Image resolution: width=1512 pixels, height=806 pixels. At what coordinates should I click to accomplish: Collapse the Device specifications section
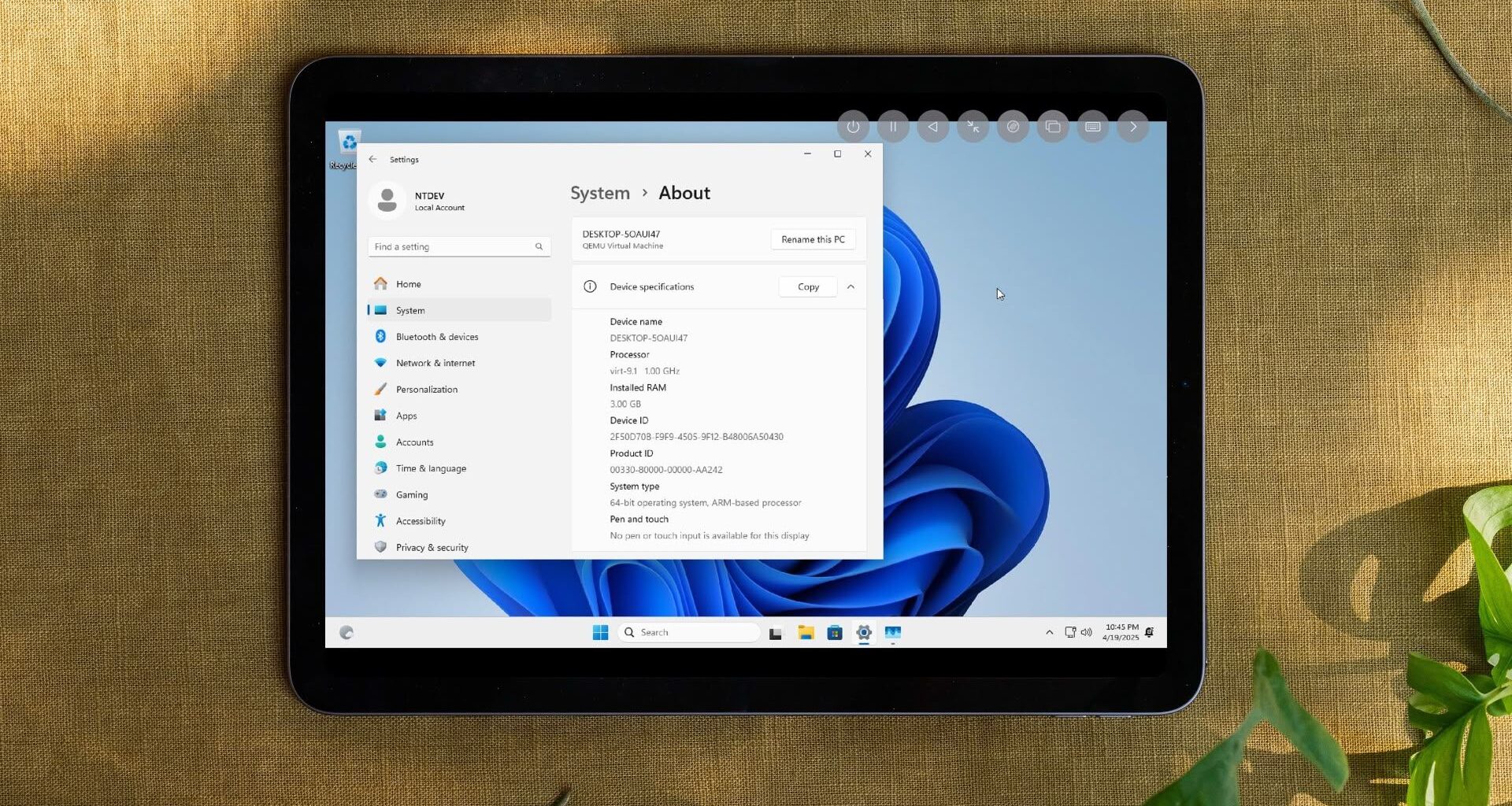850,287
